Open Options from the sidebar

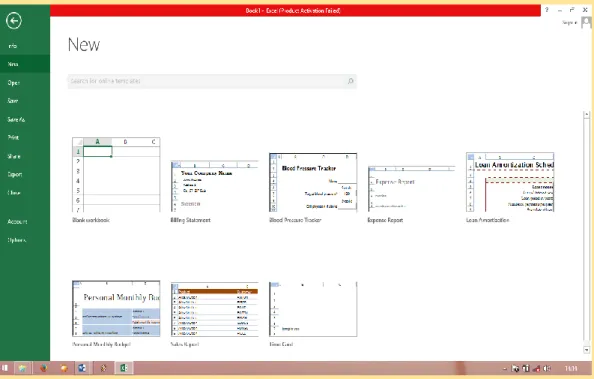point(16,240)
